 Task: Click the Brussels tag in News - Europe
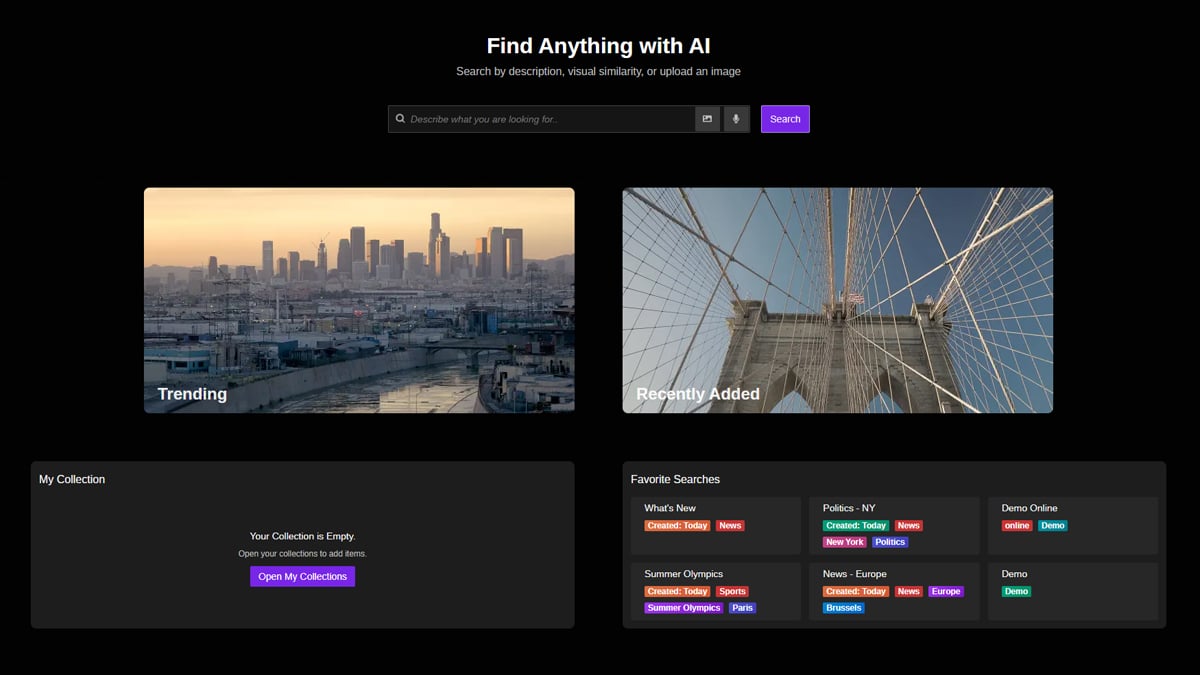click(x=844, y=608)
